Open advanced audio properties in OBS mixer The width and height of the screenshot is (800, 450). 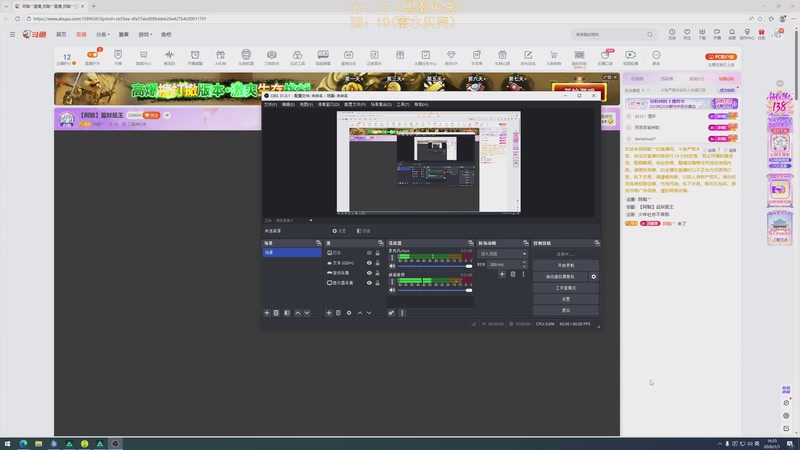click(x=391, y=313)
